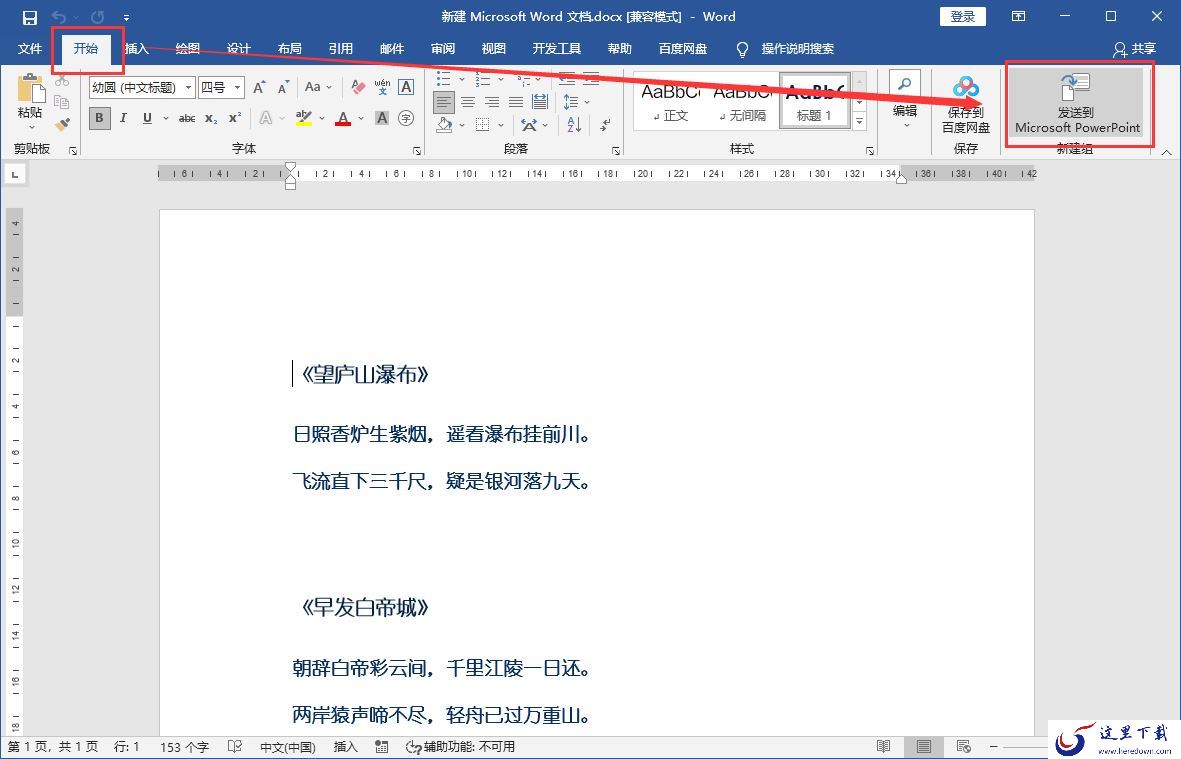This screenshot has width=1181, height=759.
Task: Switch to the 视图 tab
Action: (x=493, y=49)
